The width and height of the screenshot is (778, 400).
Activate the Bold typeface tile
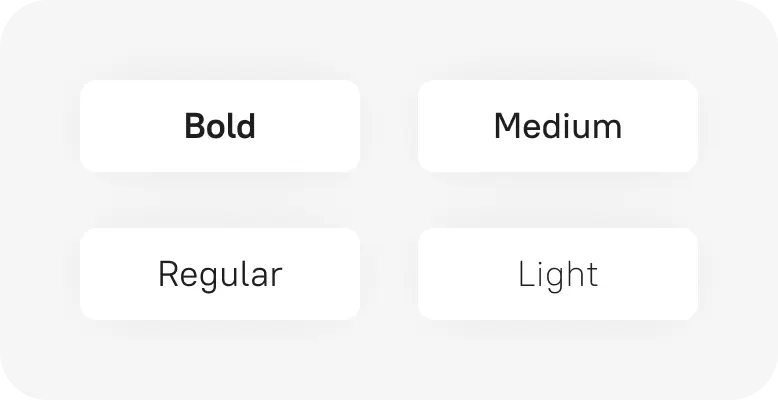(220, 126)
